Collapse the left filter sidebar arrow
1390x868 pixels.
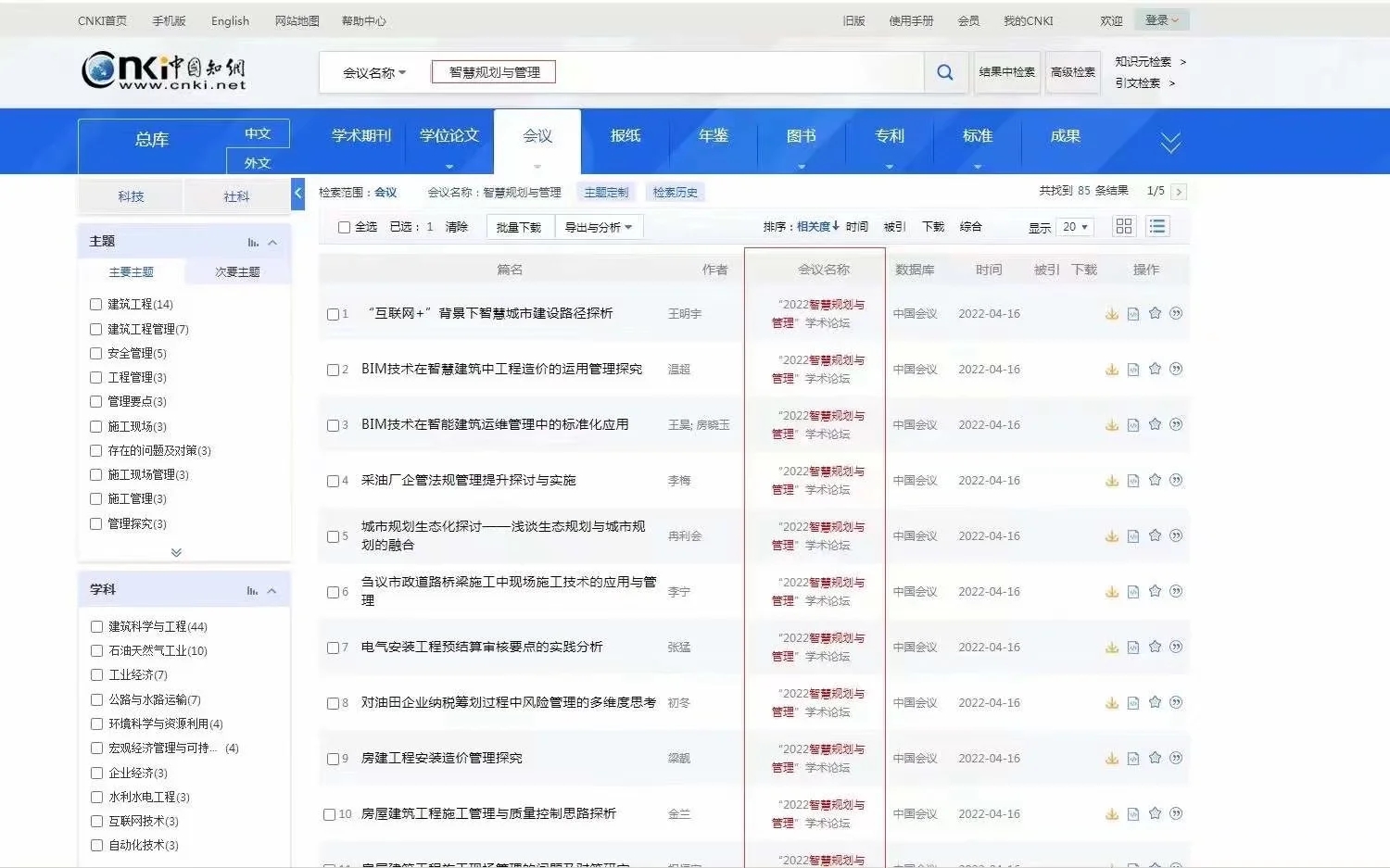pyautogui.click(x=297, y=193)
